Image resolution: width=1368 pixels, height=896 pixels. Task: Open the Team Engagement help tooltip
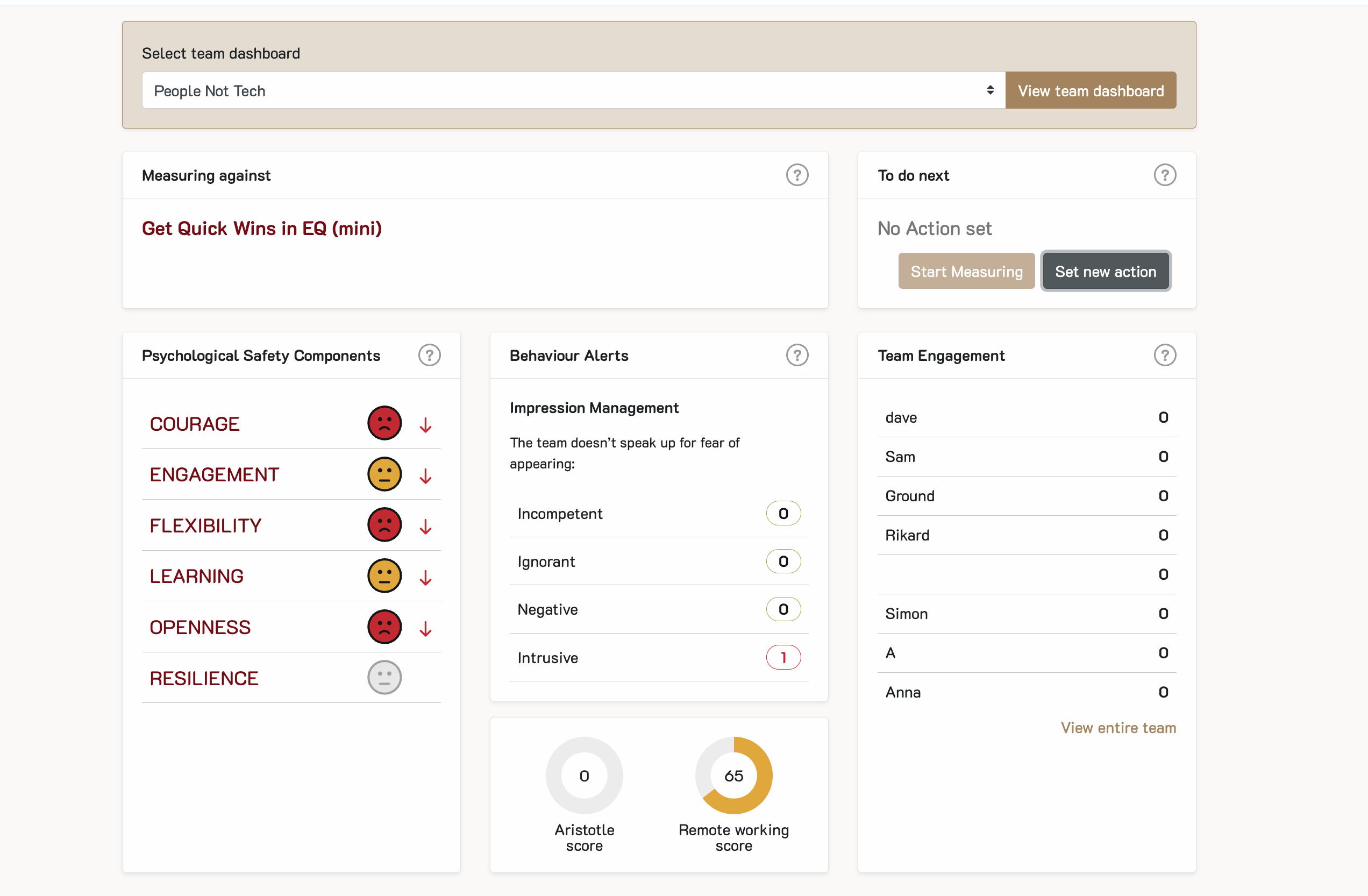click(x=1165, y=354)
